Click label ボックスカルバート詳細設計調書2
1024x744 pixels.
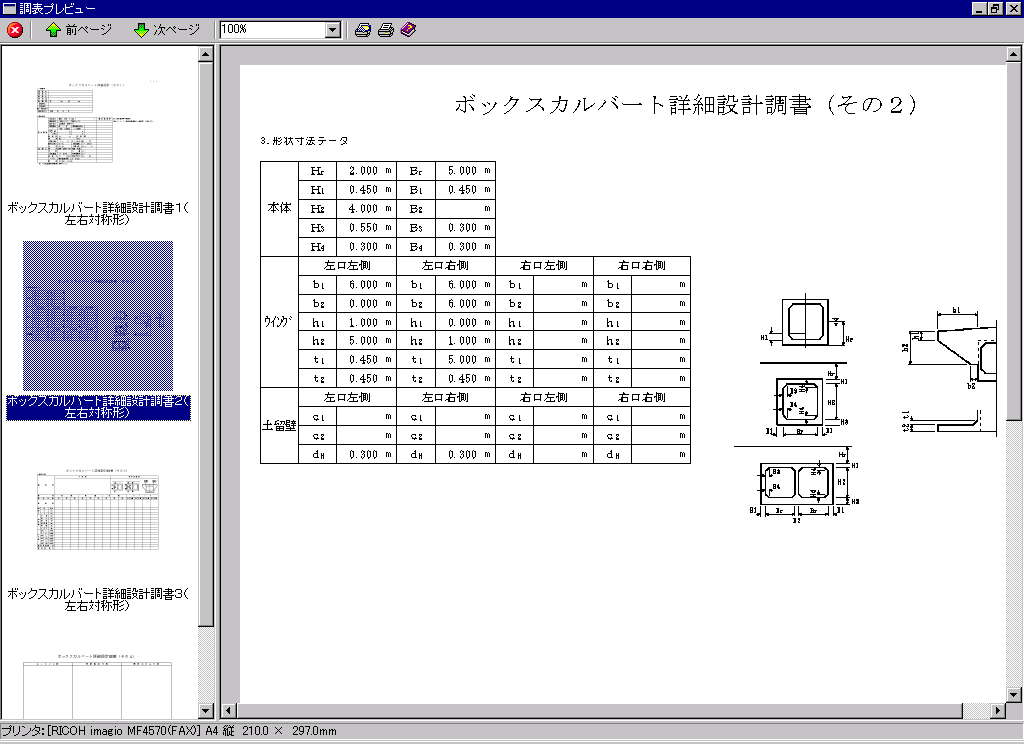98,407
